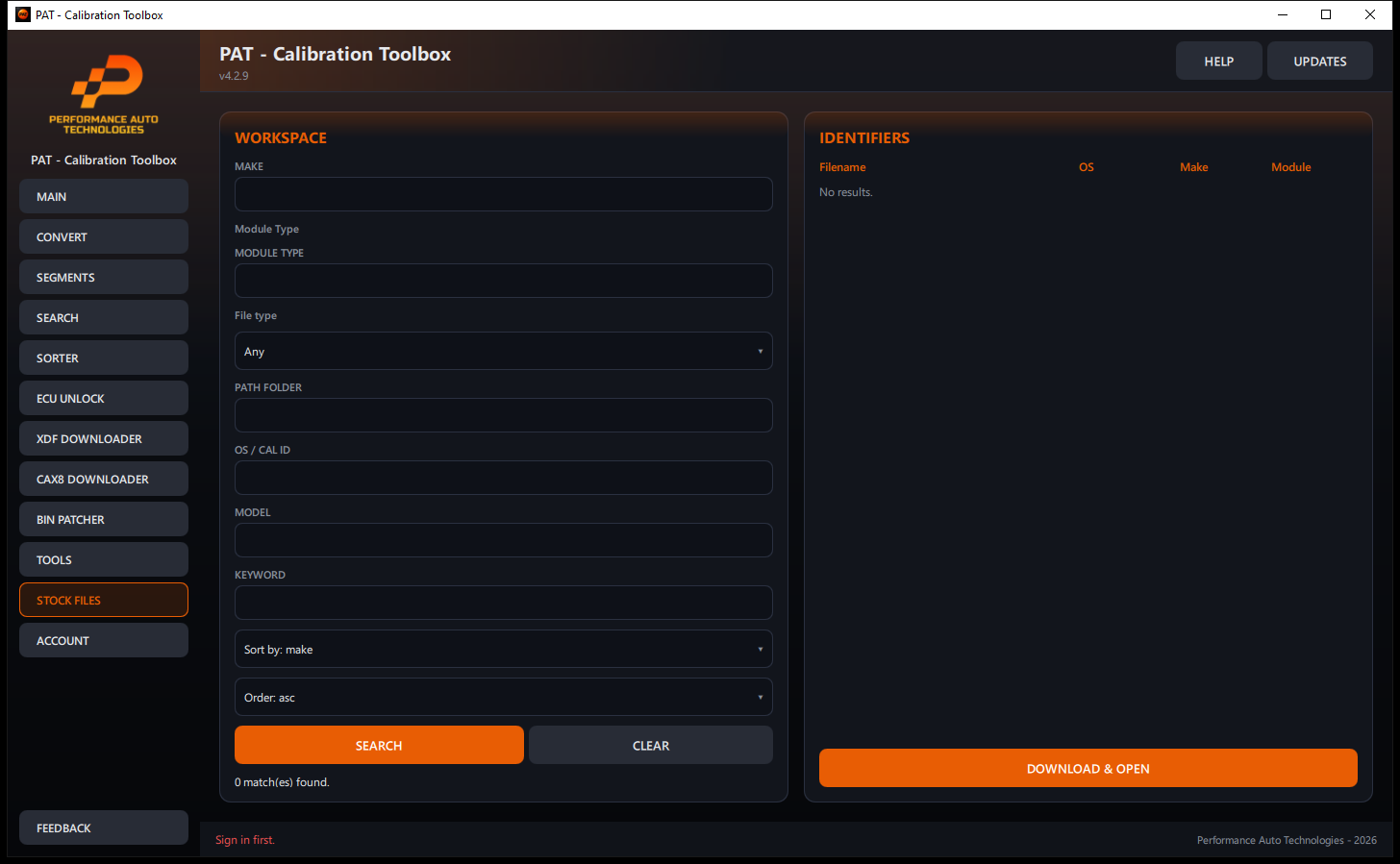
Task: Click the orange SEARCH button in Workspace
Action: point(379,745)
